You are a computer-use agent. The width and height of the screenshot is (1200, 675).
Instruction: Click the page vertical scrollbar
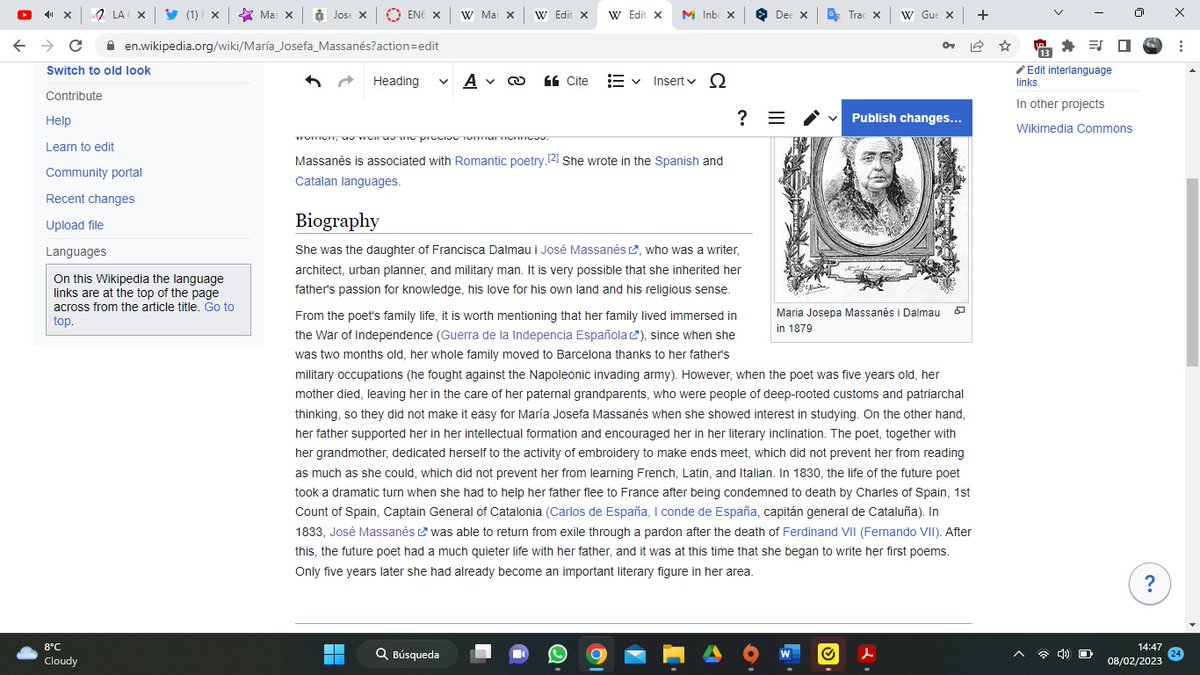(1192, 270)
